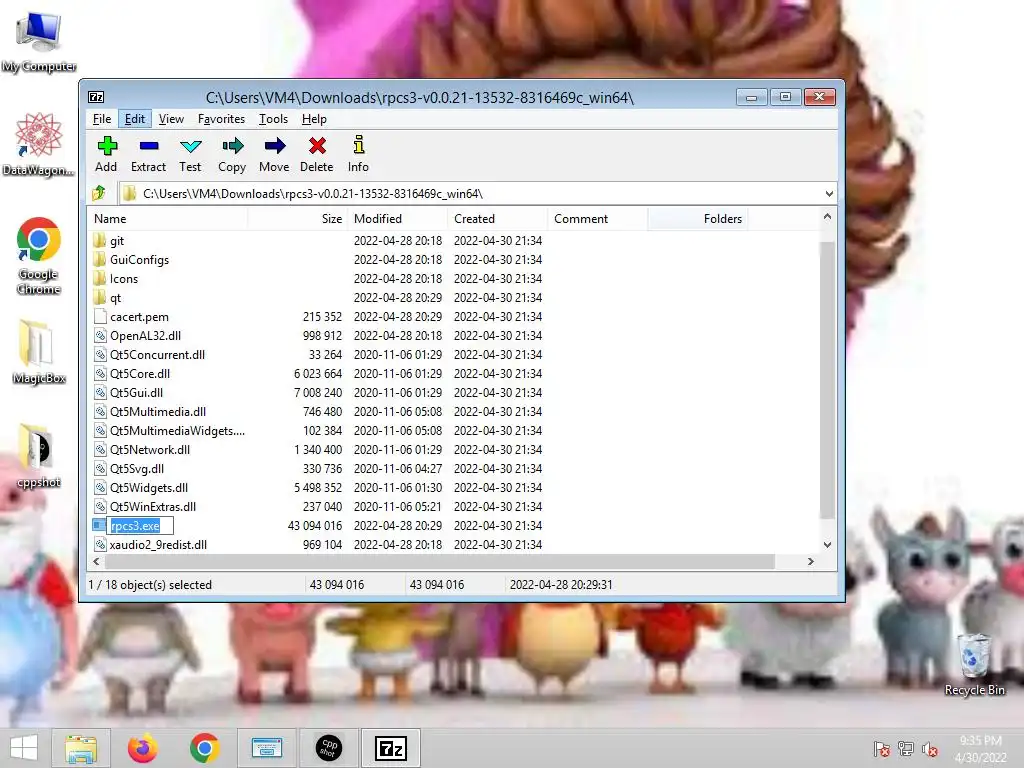Click the Extract toolbar icon

click(x=149, y=146)
